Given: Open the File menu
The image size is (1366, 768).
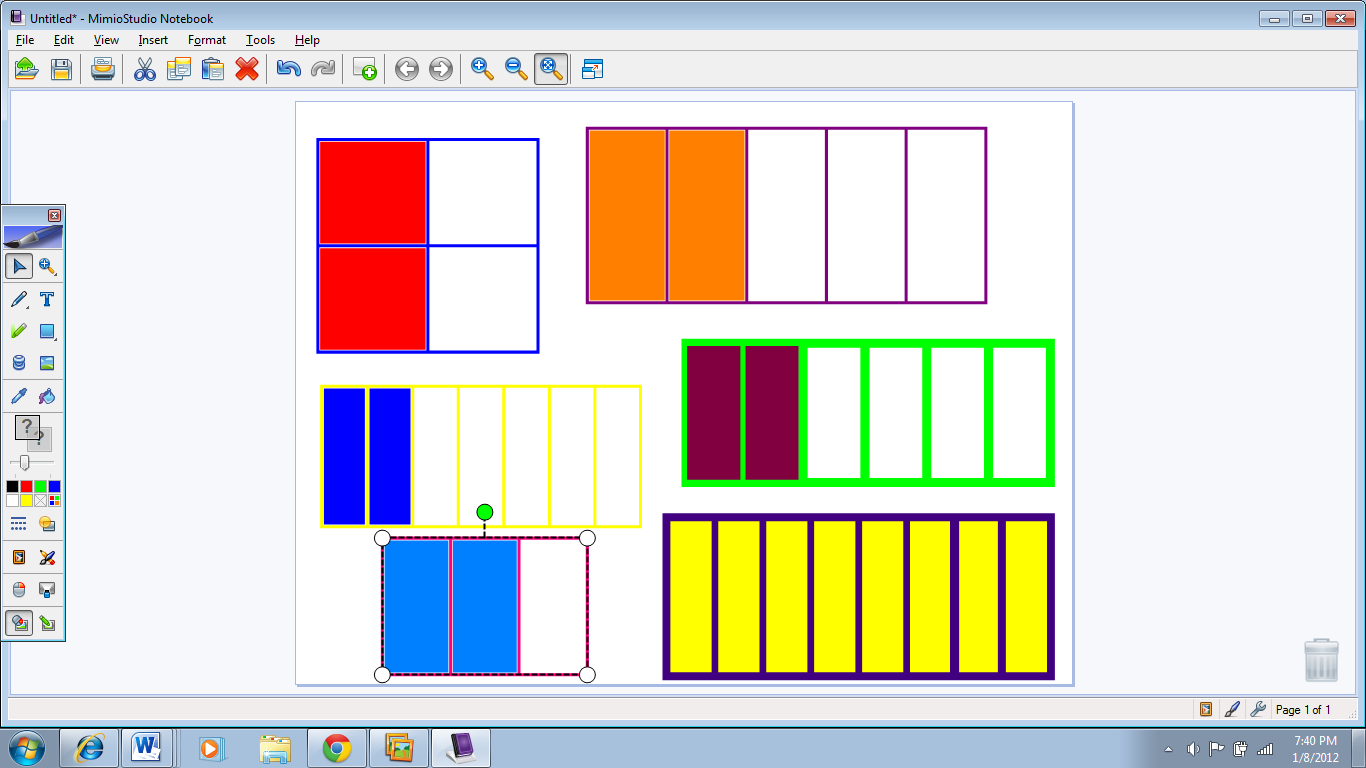Looking at the screenshot, I should (x=25, y=40).
